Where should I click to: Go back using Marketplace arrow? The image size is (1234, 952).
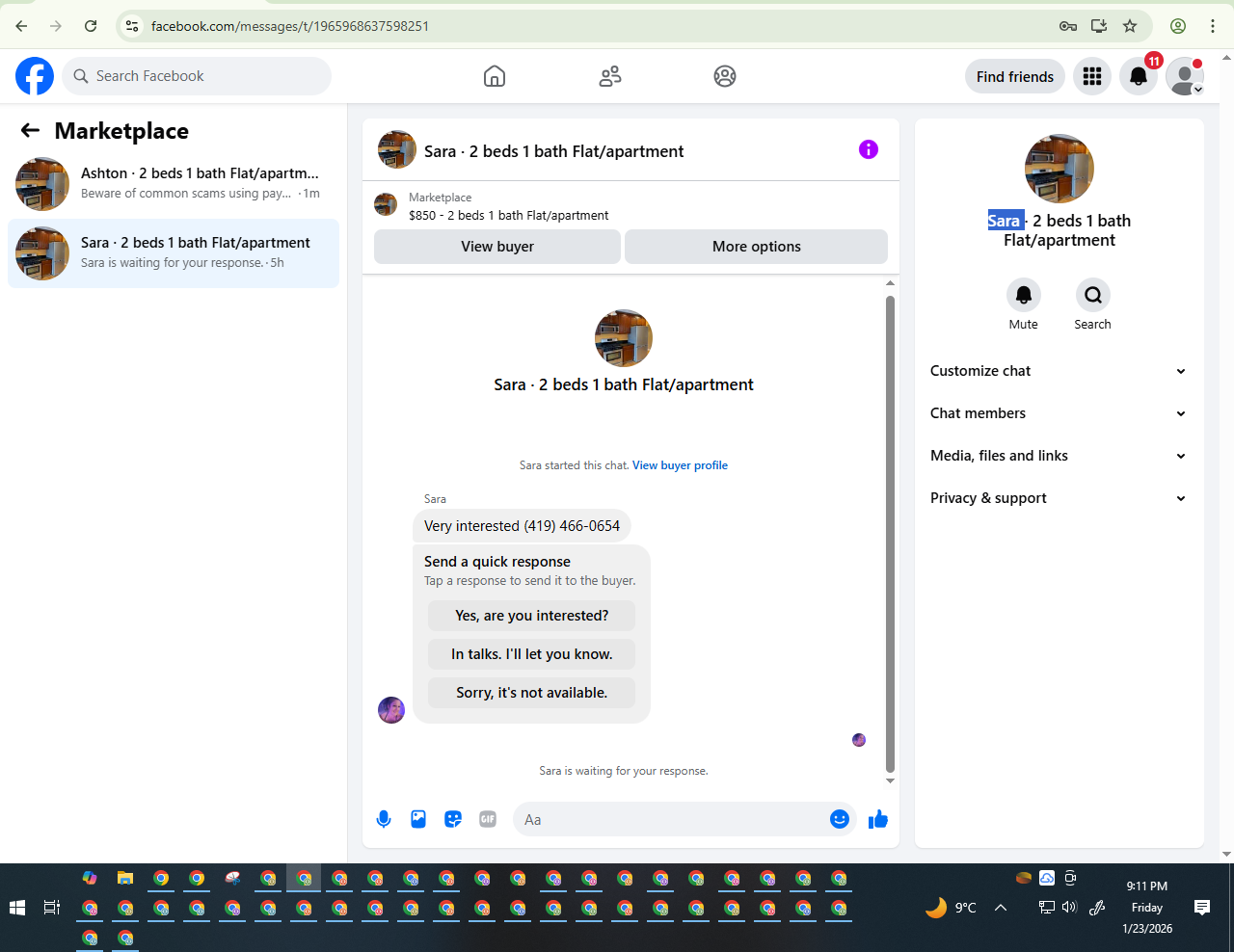coord(30,130)
